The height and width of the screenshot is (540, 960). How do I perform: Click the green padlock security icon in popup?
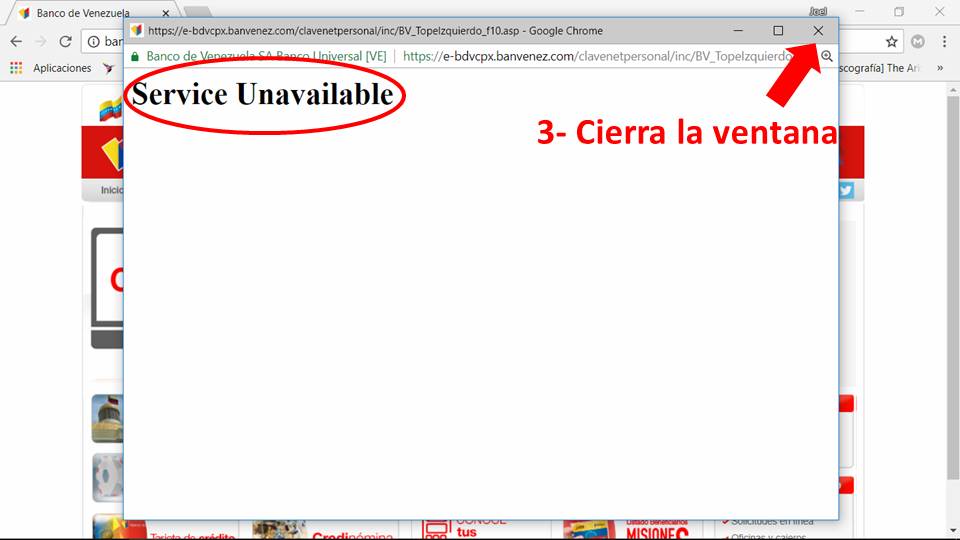135,56
